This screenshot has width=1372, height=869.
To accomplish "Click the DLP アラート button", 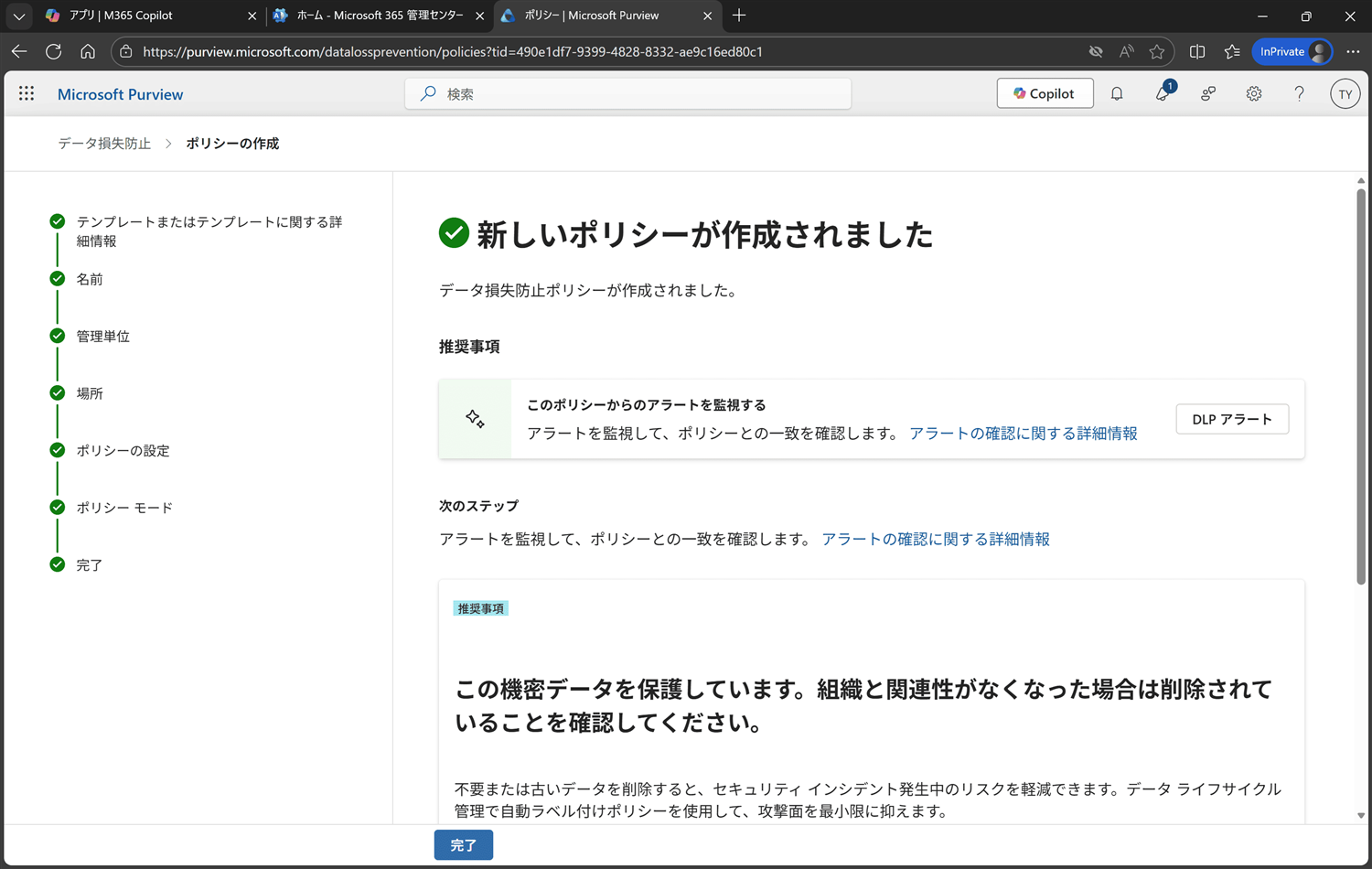I will pyautogui.click(x=1232, y=419).
